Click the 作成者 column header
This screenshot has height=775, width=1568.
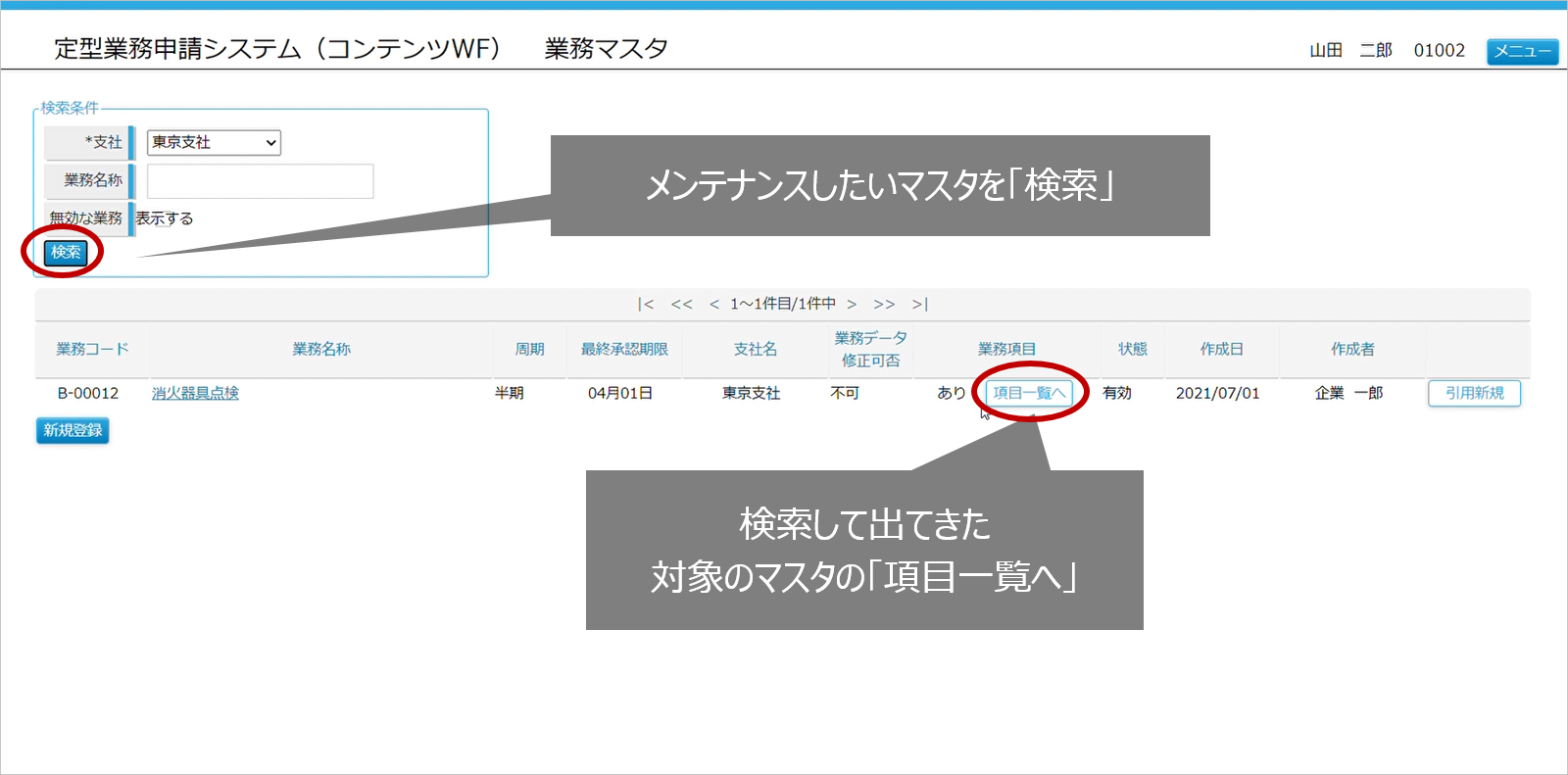(1352, 349)
